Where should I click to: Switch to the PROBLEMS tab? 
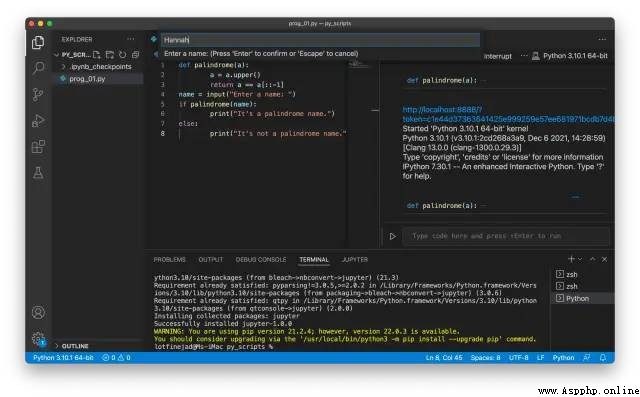[169, 259]
